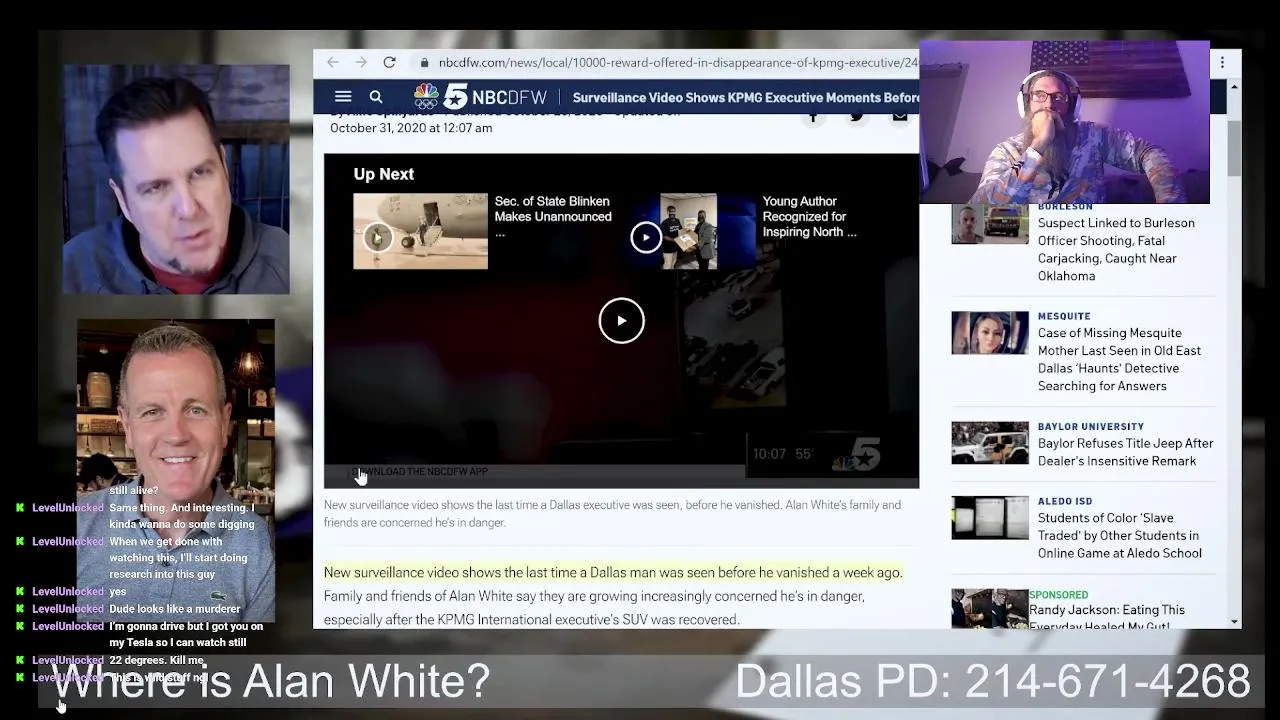Click the video caption text below player
Image resolution: width=1280 pixels, height=720 pixels.
[x=612, y=513]
